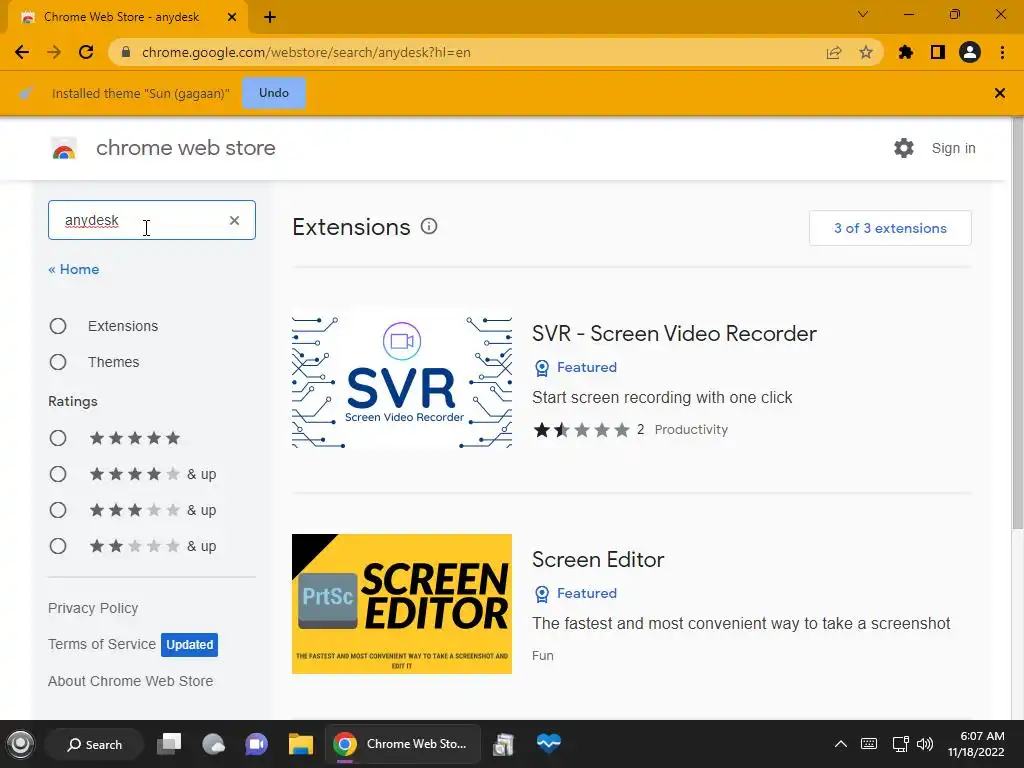Image resolution: width=1024 pixels, height=768 pixels.
Task: Switch to Chrome Web Store taskbar item
Action: tap(402, 744)
